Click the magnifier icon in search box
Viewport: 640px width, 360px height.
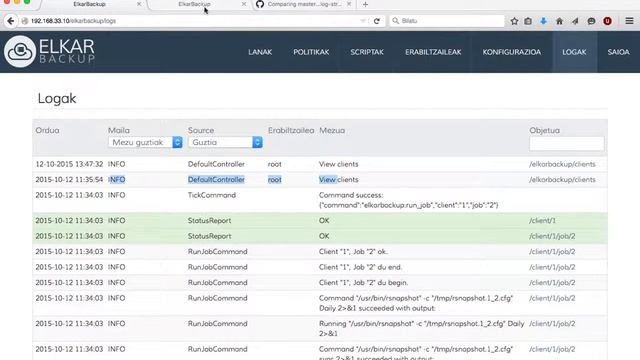click(395, 21)
